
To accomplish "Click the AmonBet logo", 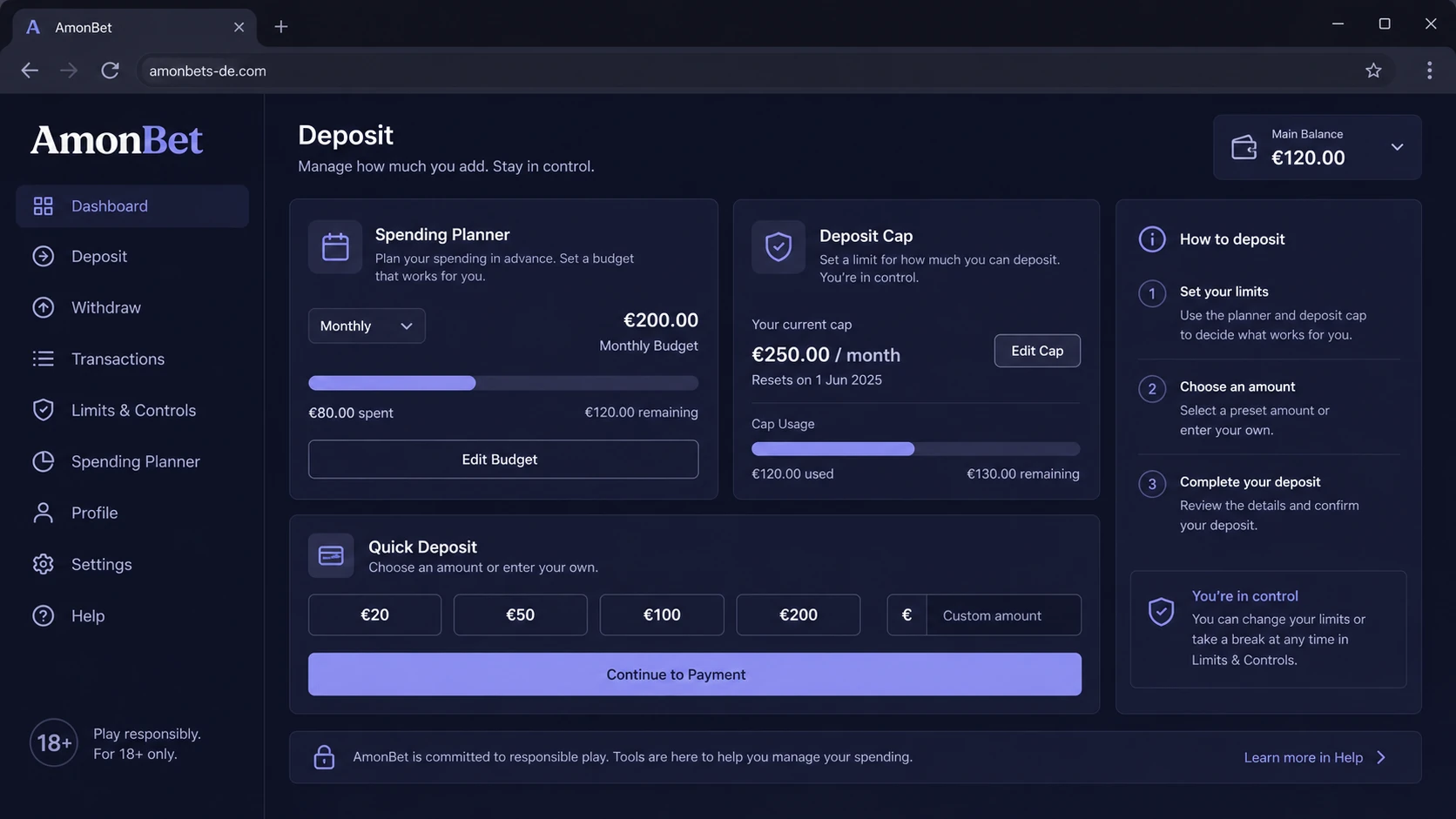I will click(x=117, y=139).
